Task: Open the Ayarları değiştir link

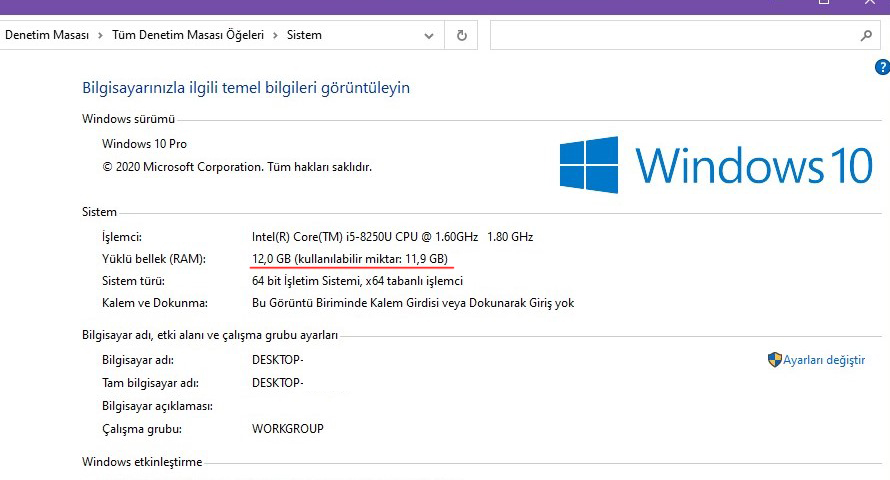Action: pos(824,360)
